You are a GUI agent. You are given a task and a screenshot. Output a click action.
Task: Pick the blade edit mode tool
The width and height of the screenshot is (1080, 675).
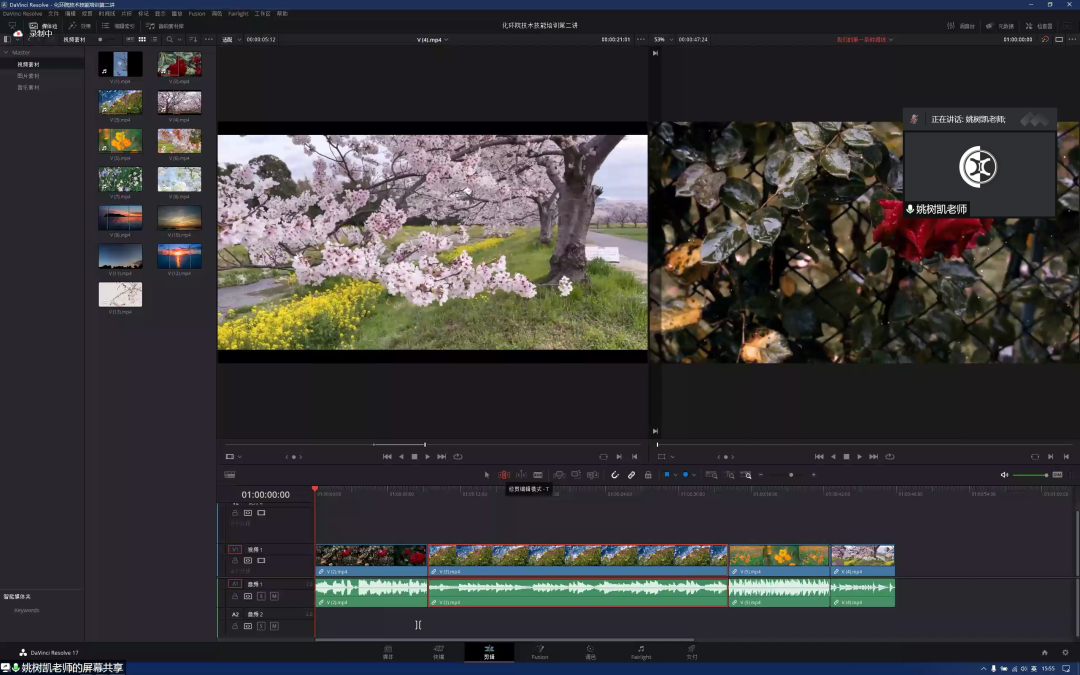(538, 475)
